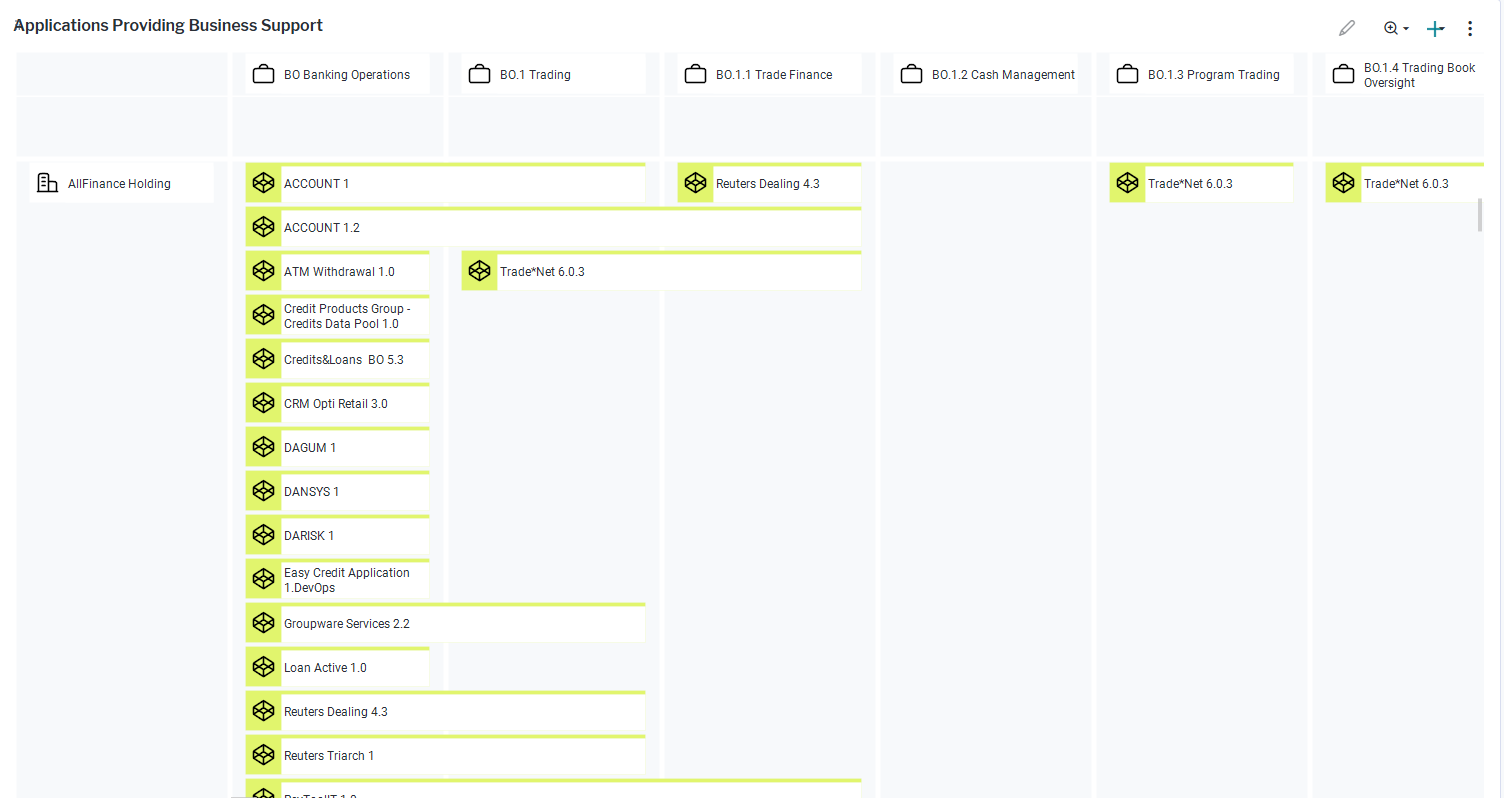
Task: Select the BO.1.1 Trade Finance column header
Action: point(773,75)
